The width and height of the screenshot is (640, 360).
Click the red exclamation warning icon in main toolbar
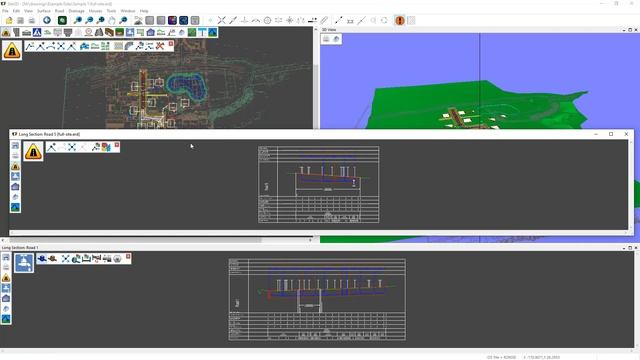[400, 20]
